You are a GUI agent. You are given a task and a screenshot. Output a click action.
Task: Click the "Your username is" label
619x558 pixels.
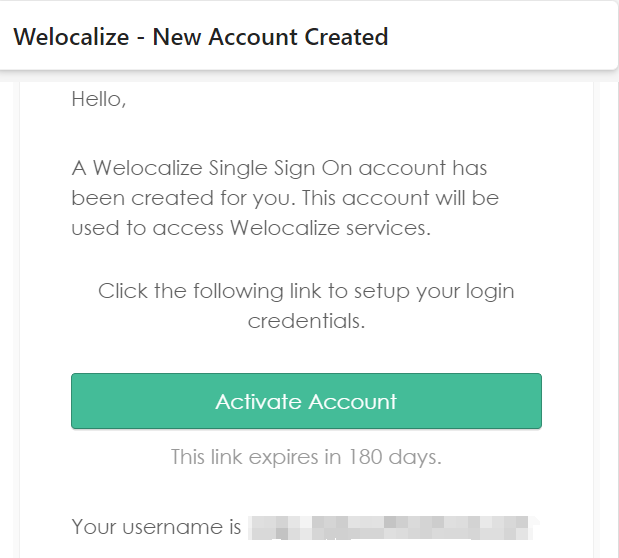pos(157,526)
